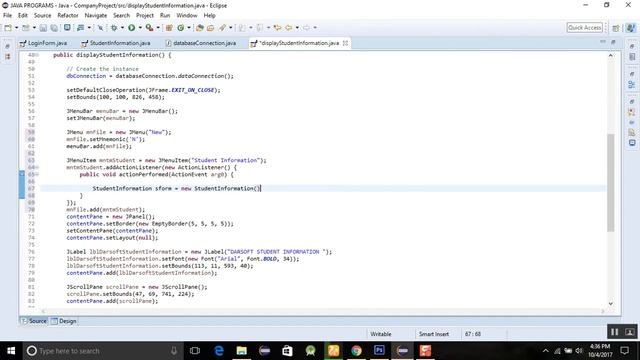Click the Open Perspective icon
This screenshot has height=360, width=640.
click(616, 28)
